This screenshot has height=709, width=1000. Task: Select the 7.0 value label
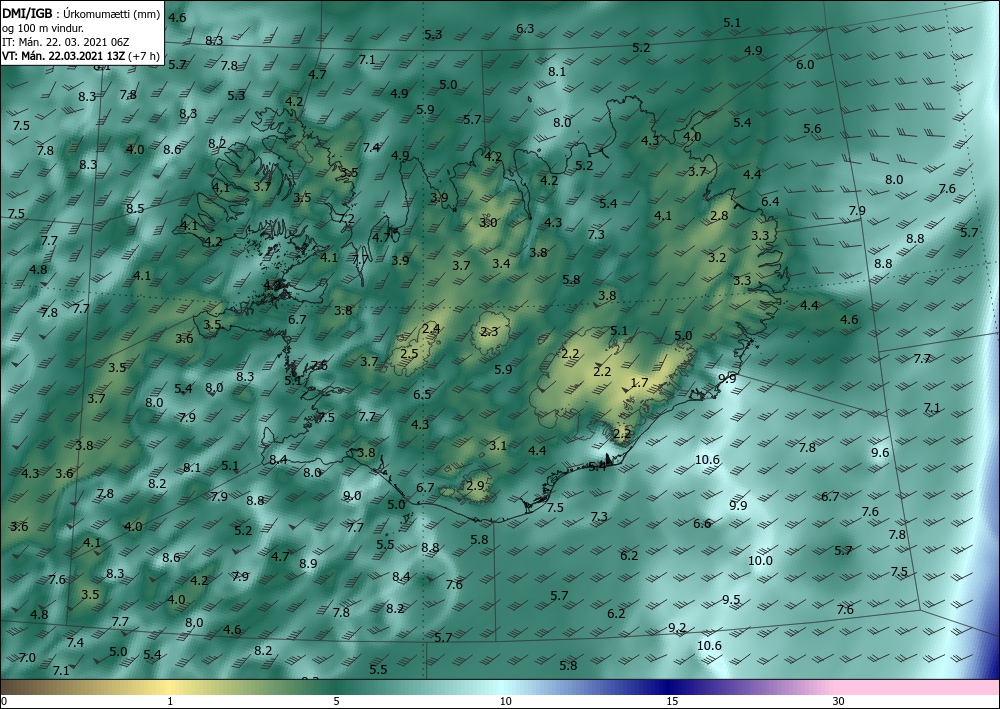click(27, 657)
